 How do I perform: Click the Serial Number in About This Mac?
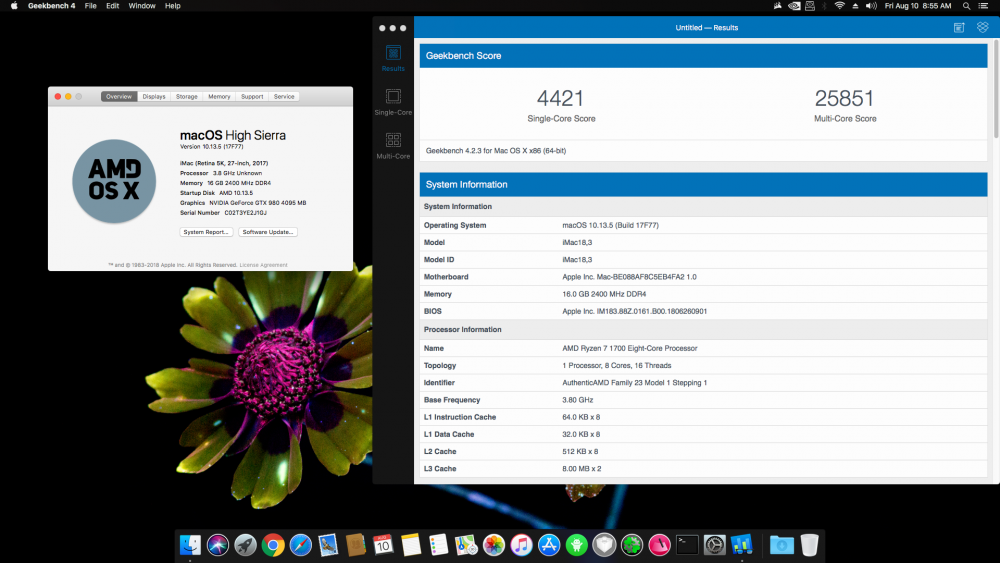pos(223,213)
